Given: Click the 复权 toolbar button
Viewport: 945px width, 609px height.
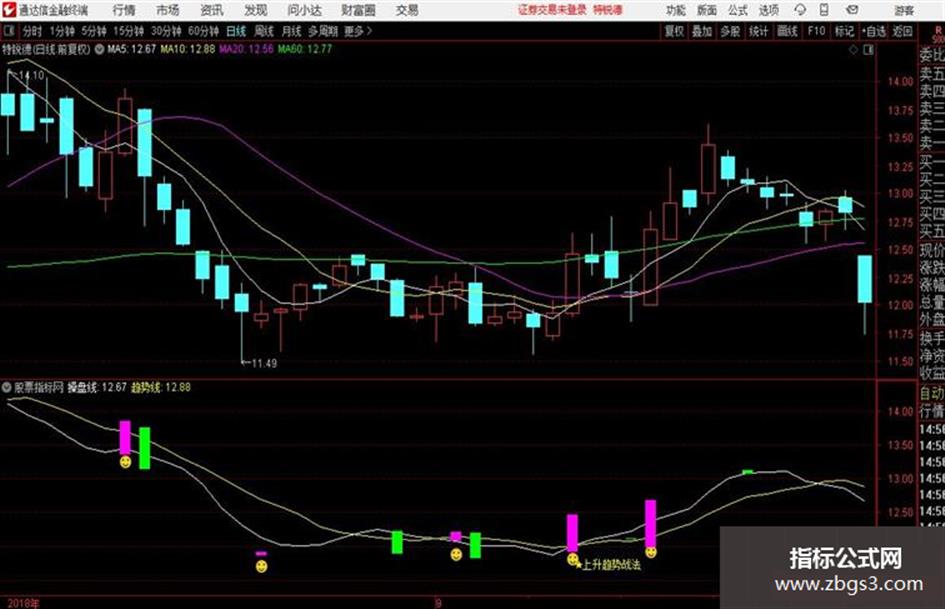Looking at the screenshot, I should (674, 31).
